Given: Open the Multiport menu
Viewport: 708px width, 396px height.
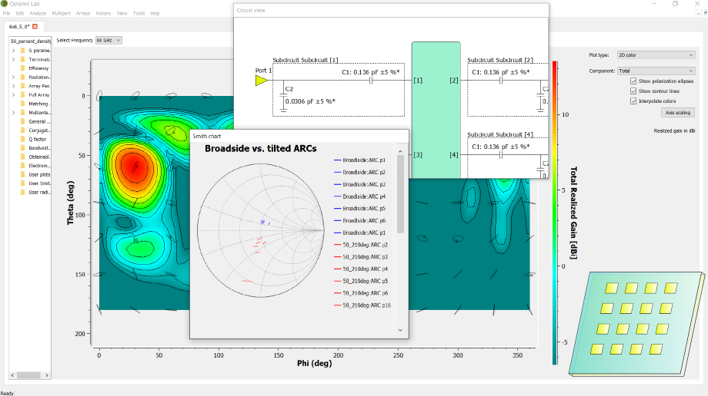Looking at the screenshot, I should coord(61,13).
